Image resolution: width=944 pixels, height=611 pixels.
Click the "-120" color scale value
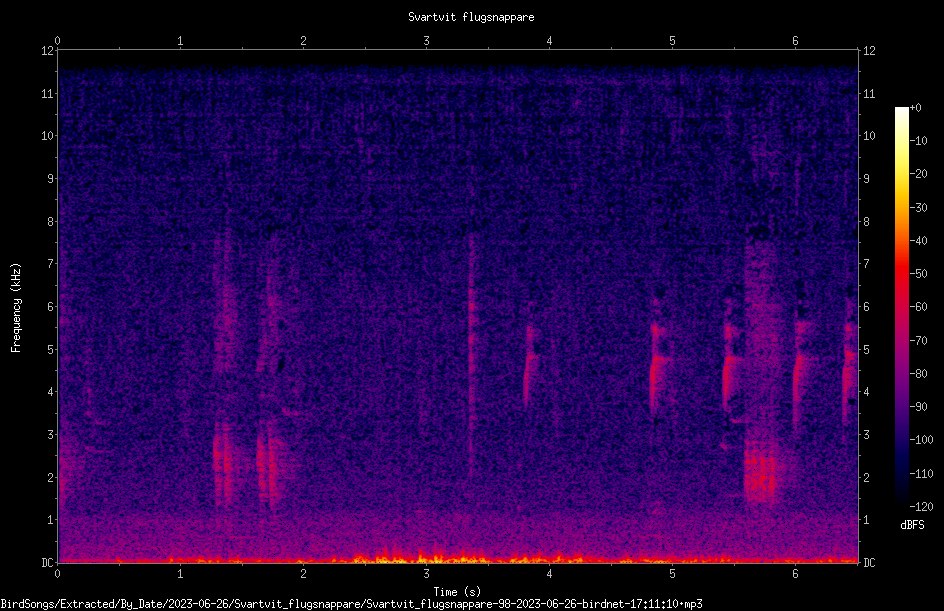coord(921,507)
